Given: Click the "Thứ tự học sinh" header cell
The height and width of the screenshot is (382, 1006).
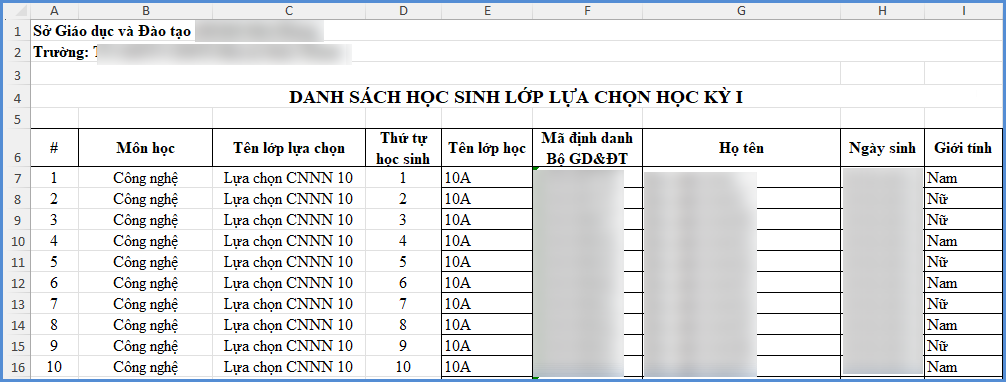Looking at the screenshot, I should point(403,148).
